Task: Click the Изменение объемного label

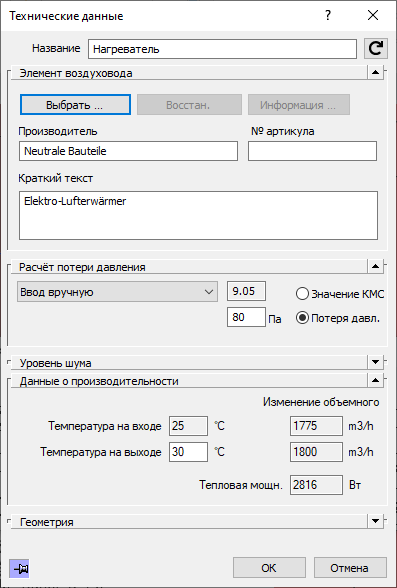Action: point(321,402)
